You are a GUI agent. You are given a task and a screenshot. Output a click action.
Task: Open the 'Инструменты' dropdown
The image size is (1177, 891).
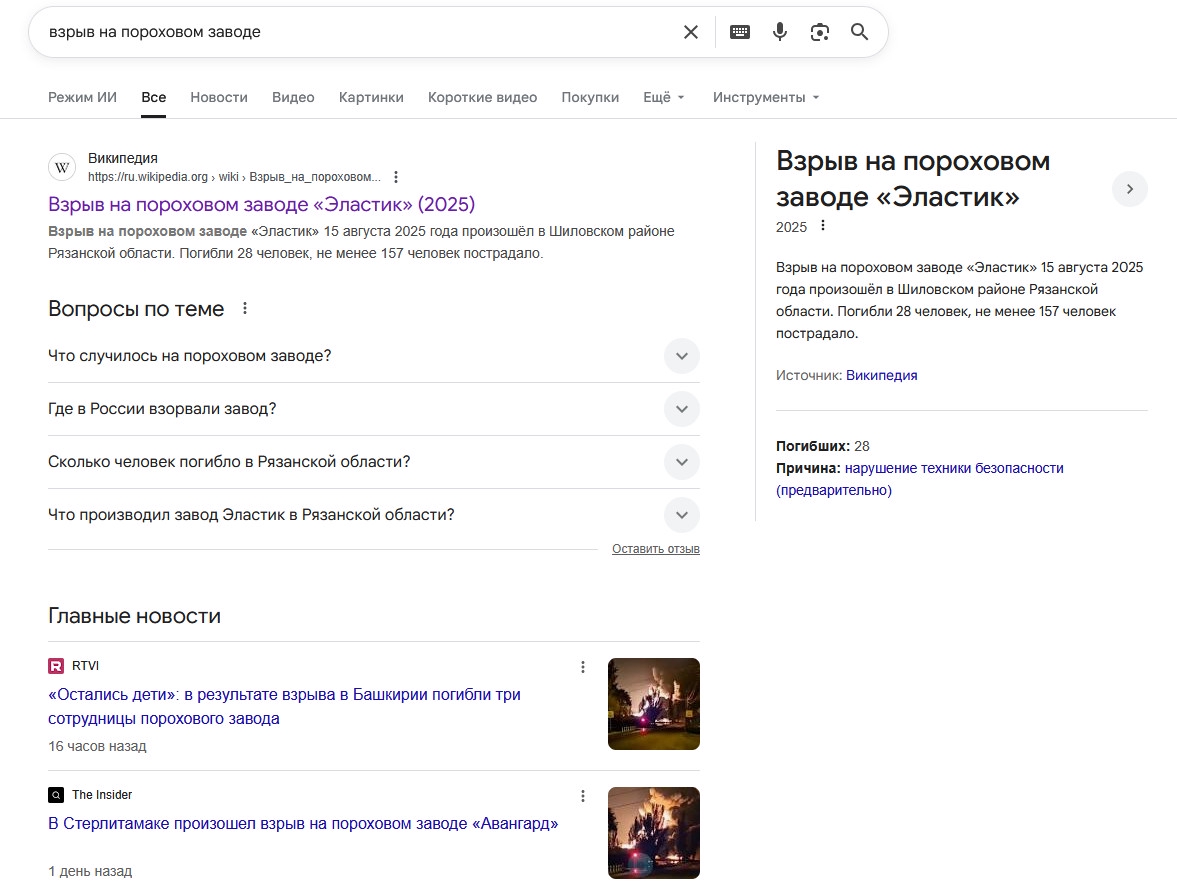tap(766, 98)
